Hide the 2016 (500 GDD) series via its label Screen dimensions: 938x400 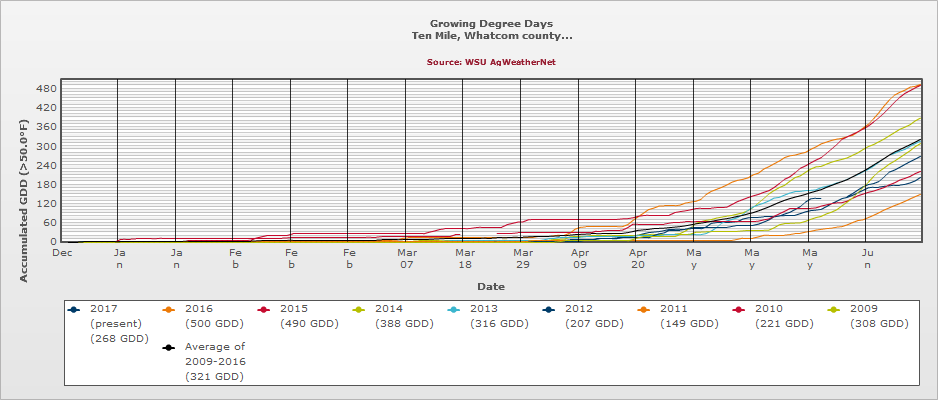[x=212, y=316]
